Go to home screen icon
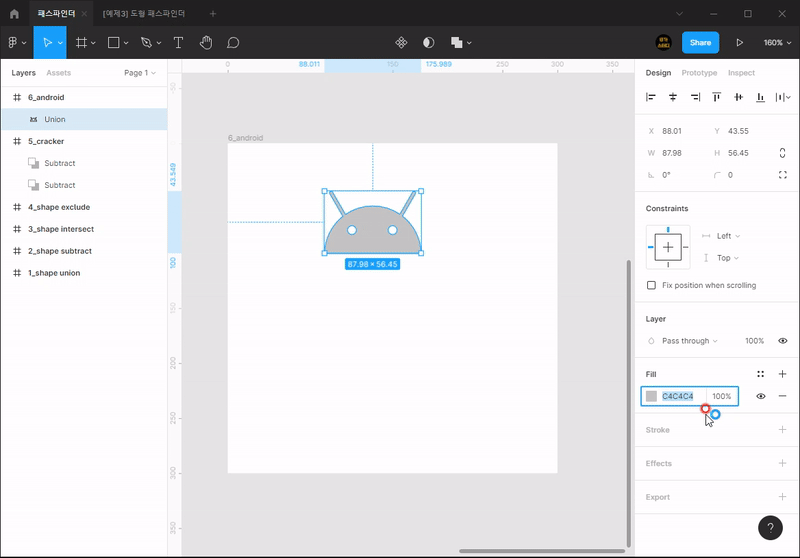 click(14, 14)
